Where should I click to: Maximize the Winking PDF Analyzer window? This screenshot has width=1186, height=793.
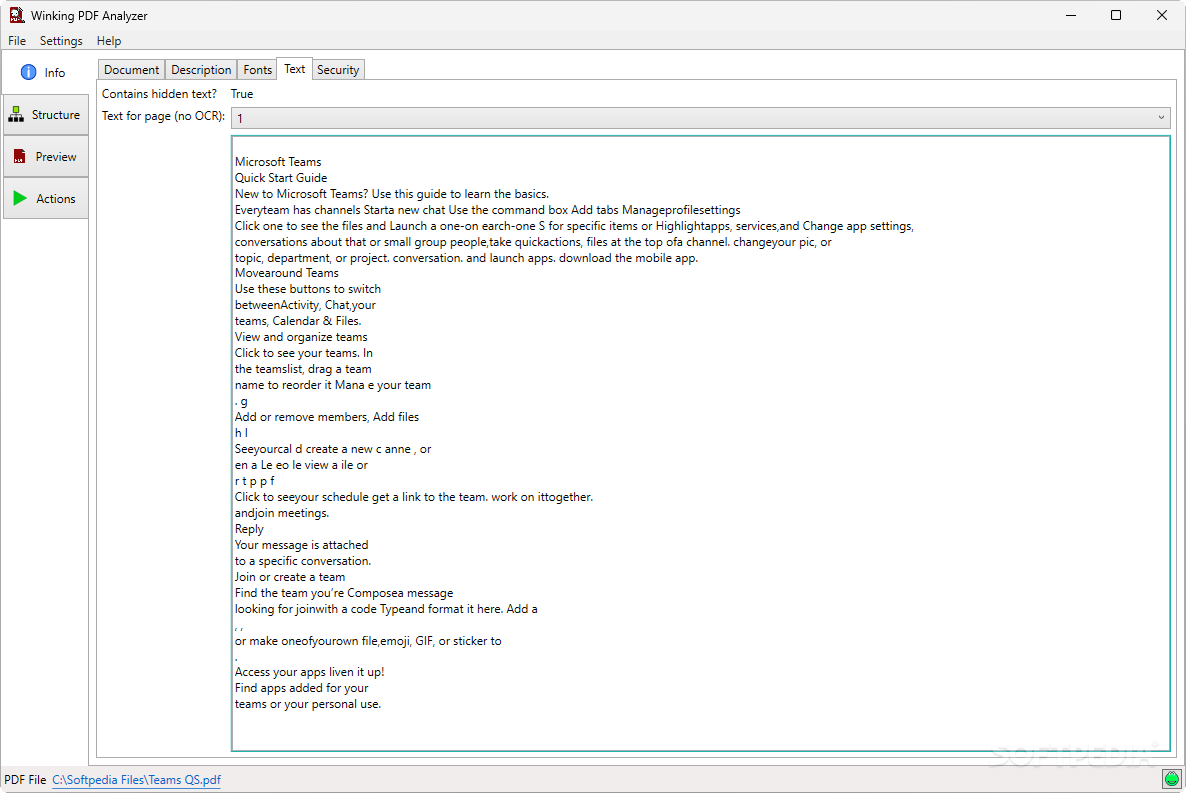pyautogui.click(x=1116, y=15)
